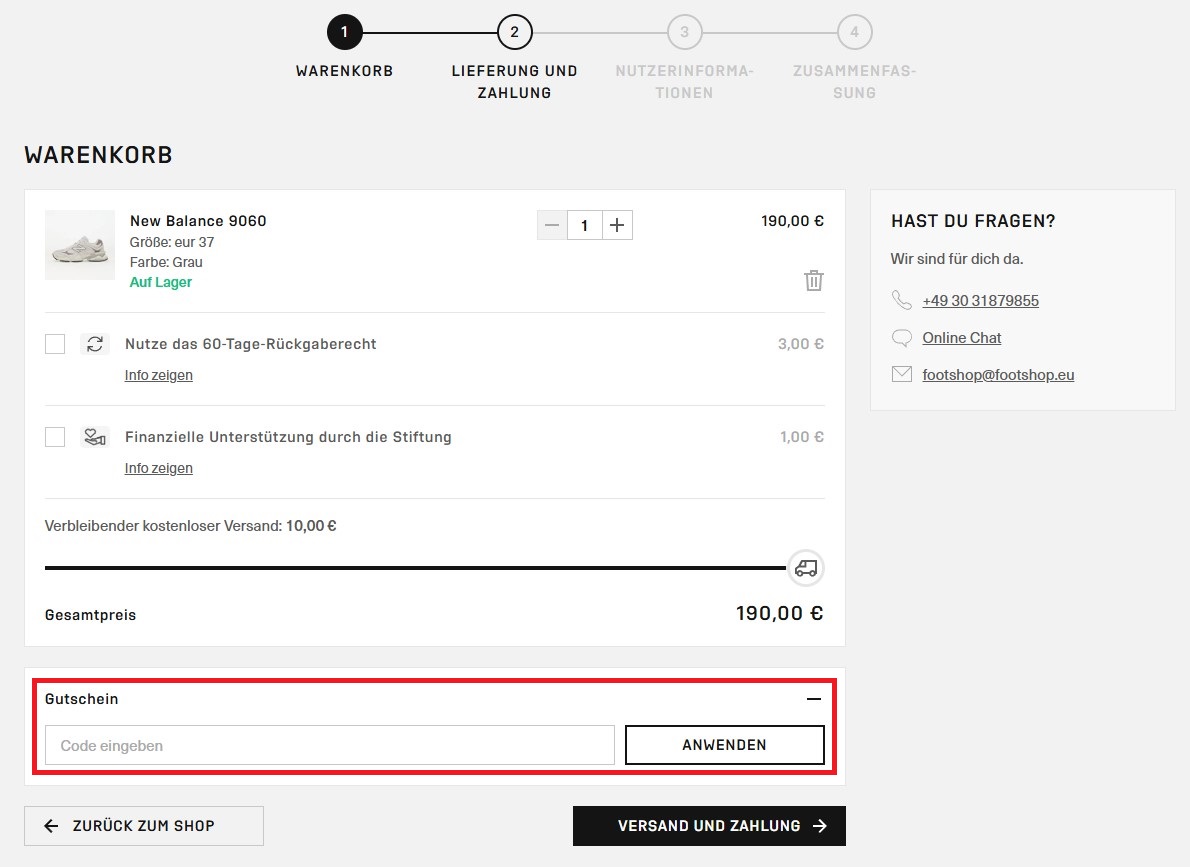1190x867 pixels.
Task: Proceed to Versand und Zahlung
Action: pyautogui.click(x=709, y=826)
